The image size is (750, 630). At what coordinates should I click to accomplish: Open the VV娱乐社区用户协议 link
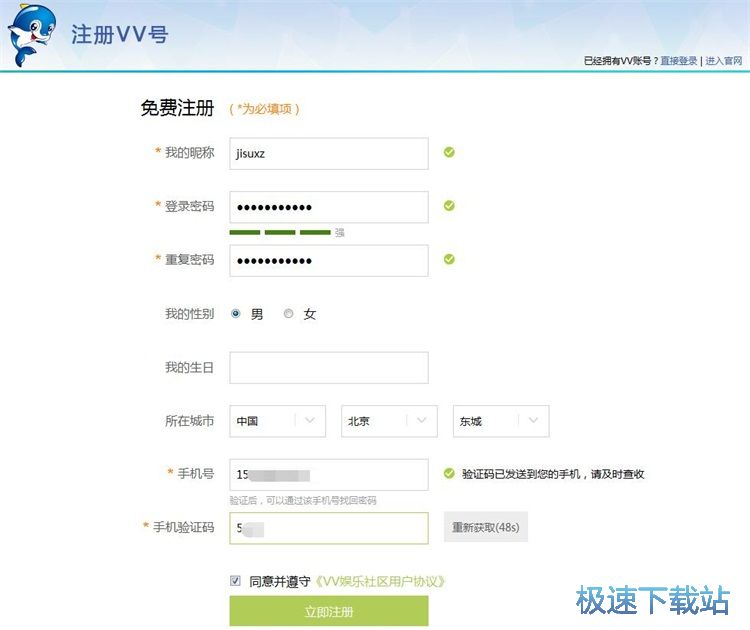coord(379,582)
